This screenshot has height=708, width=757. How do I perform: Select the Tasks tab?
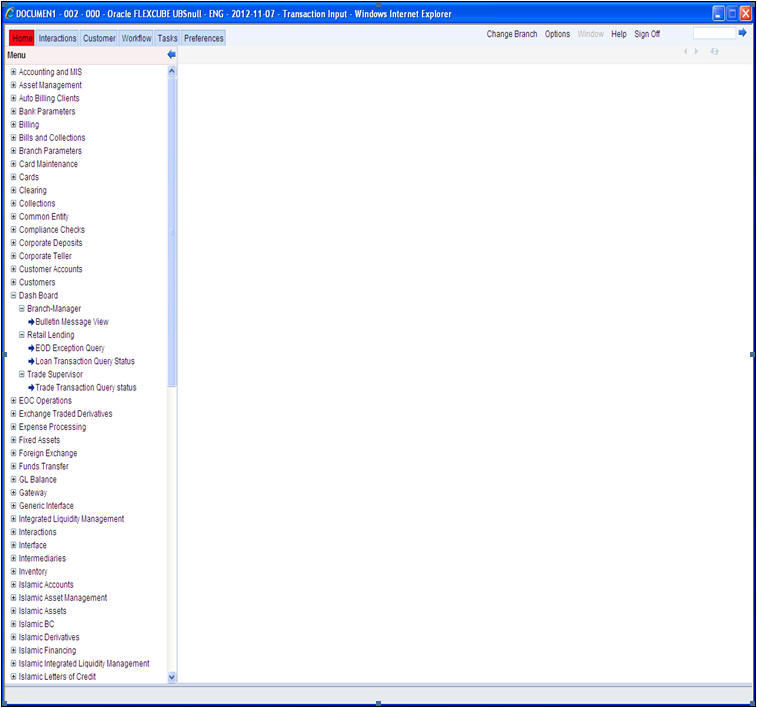[x=167, y=38]
